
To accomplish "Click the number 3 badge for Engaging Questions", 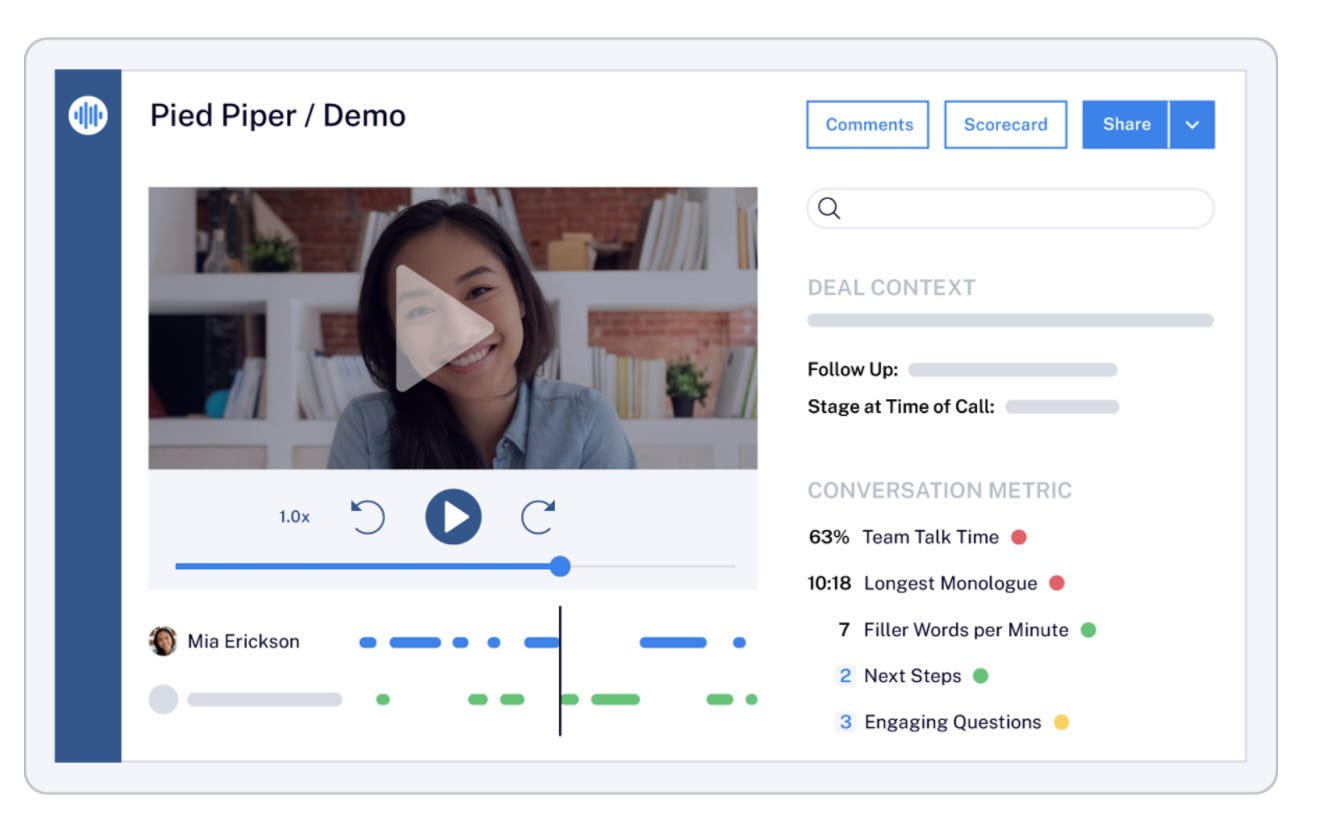I will pos(845,722).
